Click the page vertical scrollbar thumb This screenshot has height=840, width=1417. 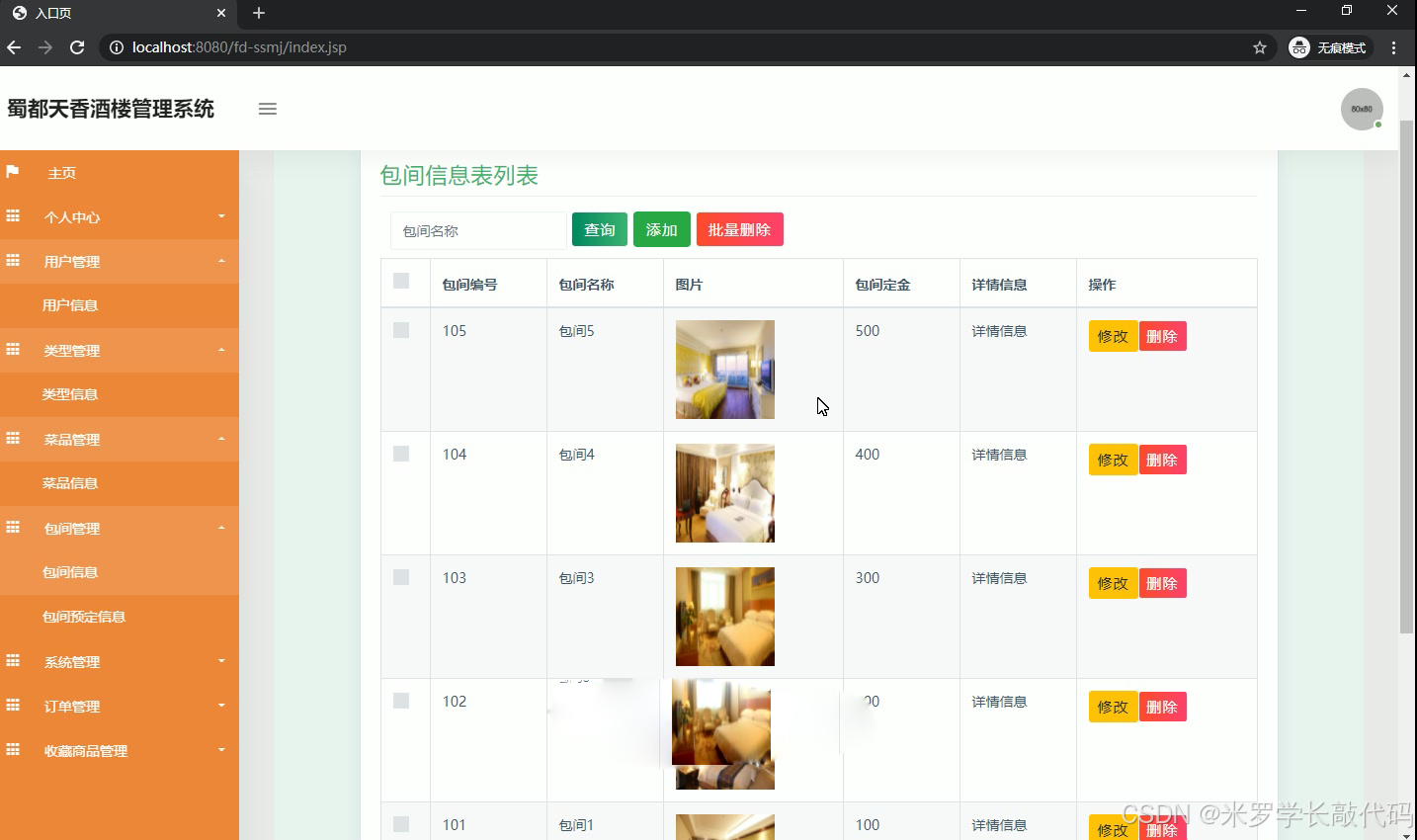1407,376
